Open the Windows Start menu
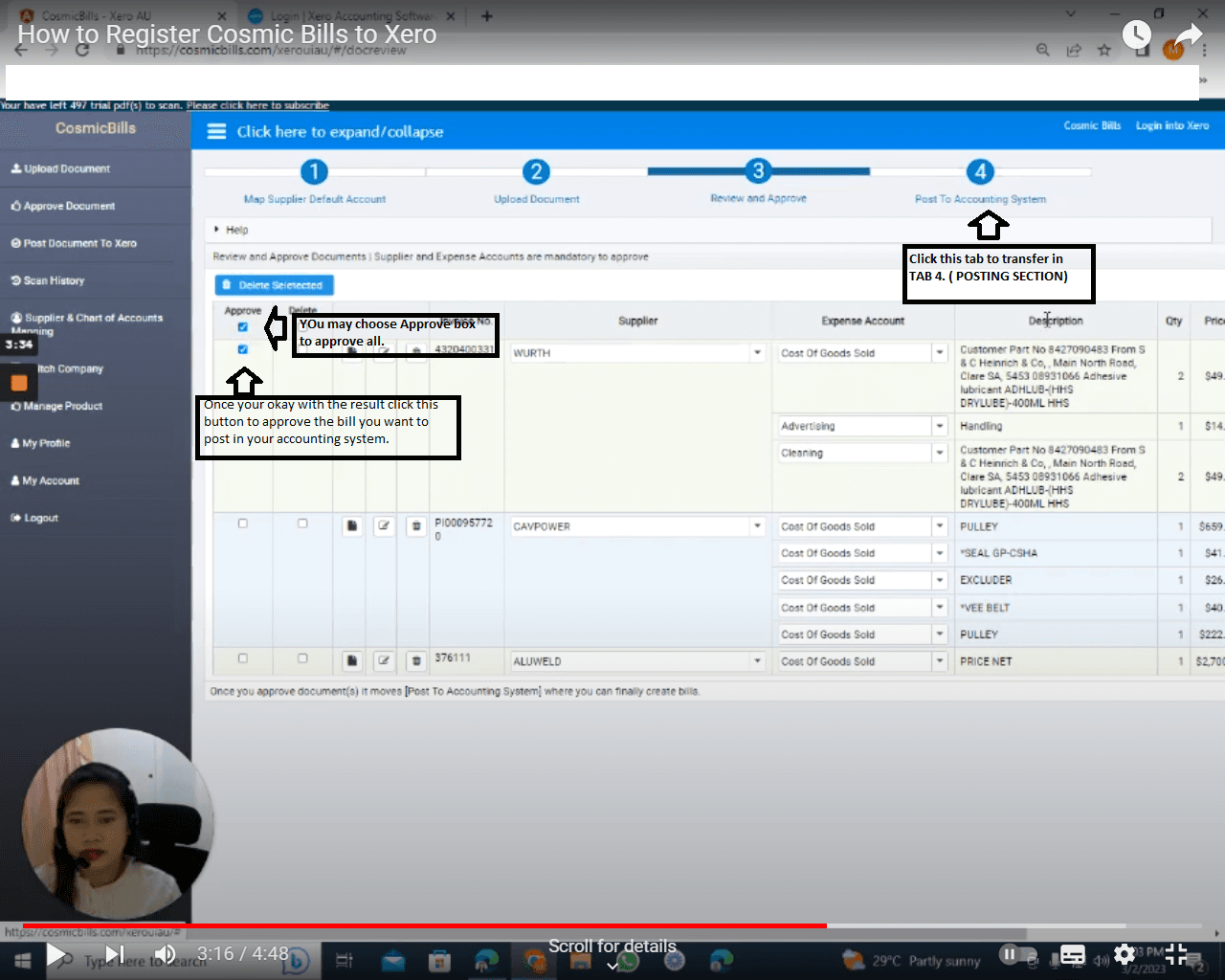 pos(23,959)
